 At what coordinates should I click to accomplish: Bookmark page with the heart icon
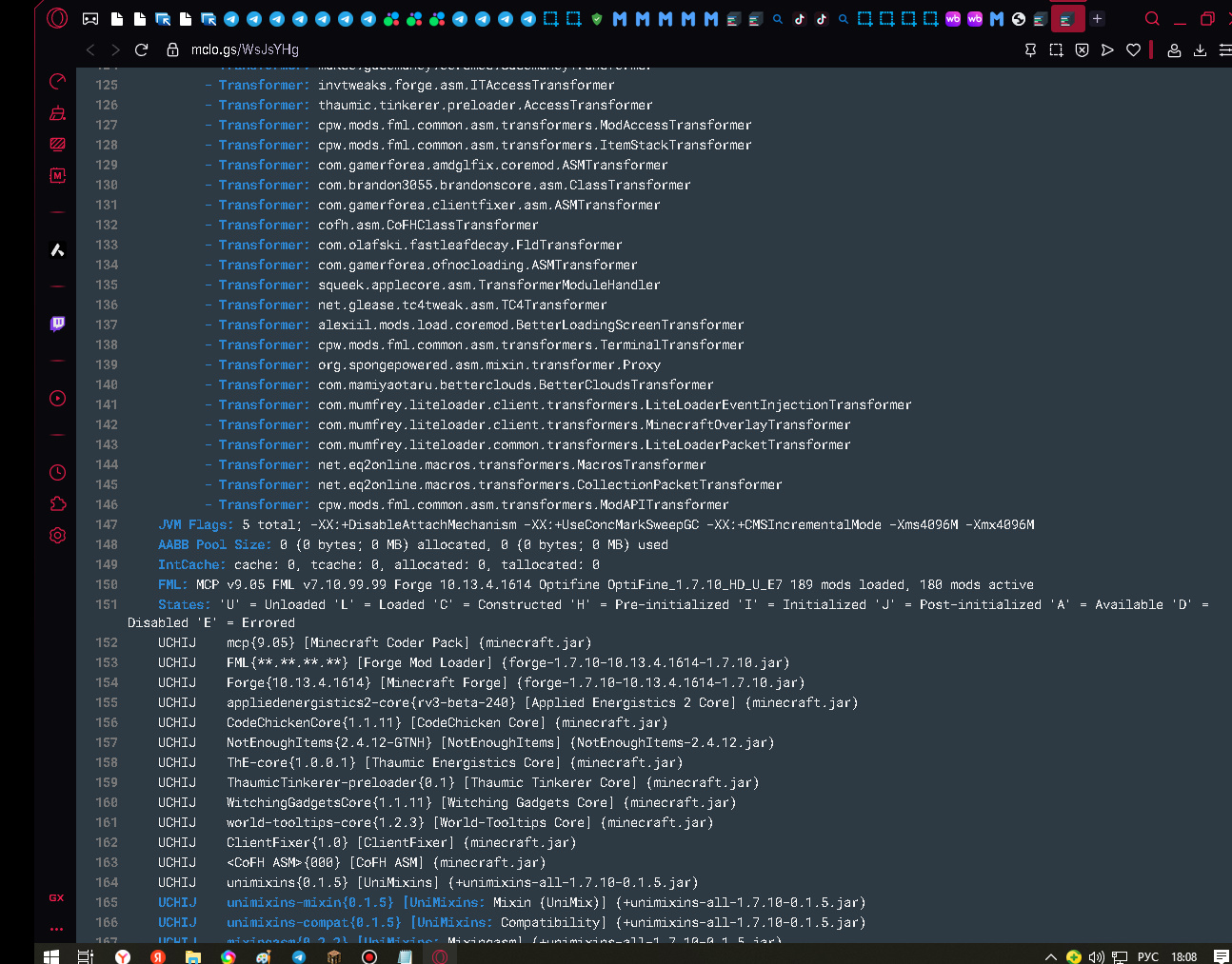pyautogui.click(x=1133, y=49)
